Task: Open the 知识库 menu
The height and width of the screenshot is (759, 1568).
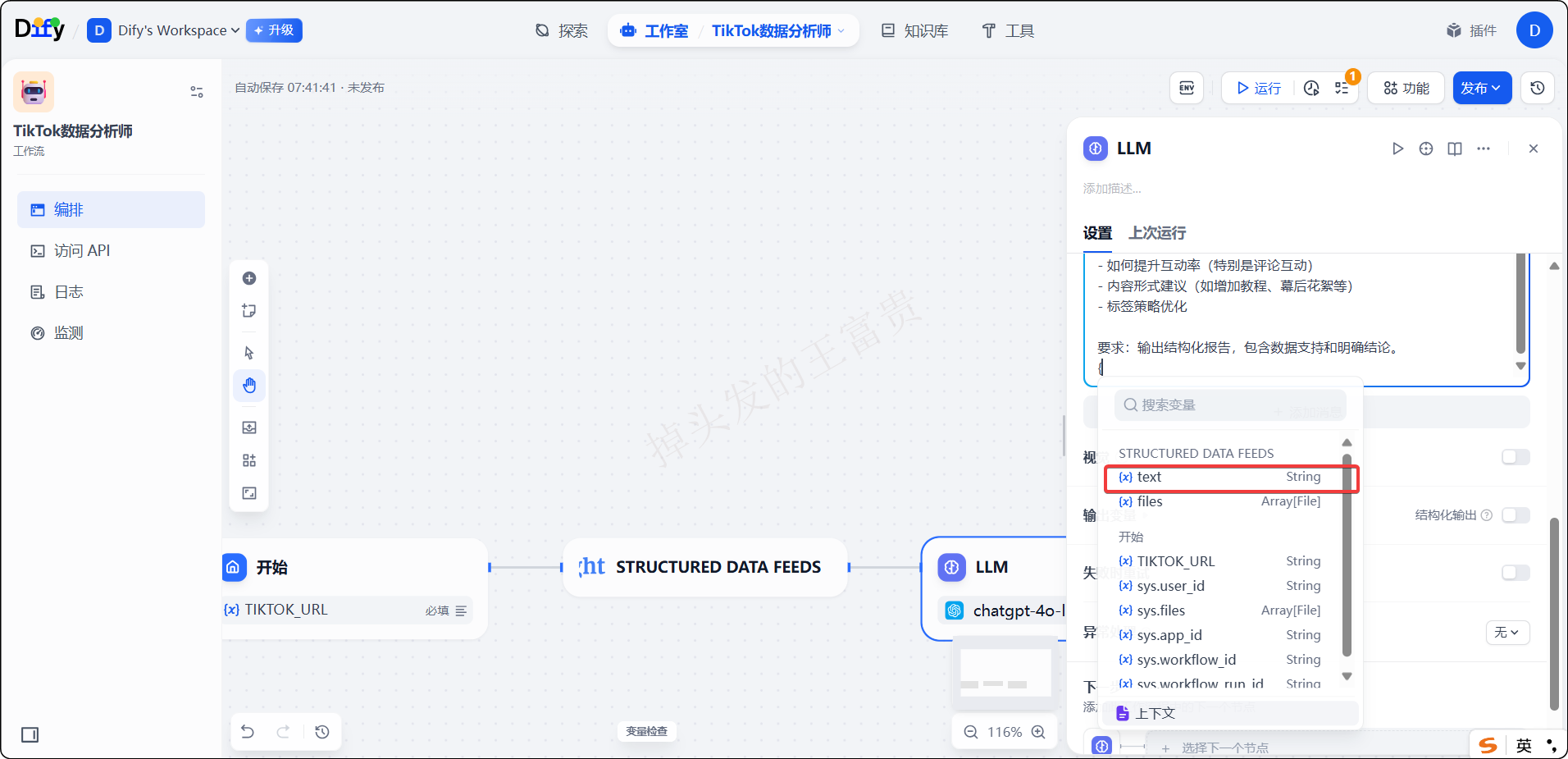Action: [x=914, y=31]
